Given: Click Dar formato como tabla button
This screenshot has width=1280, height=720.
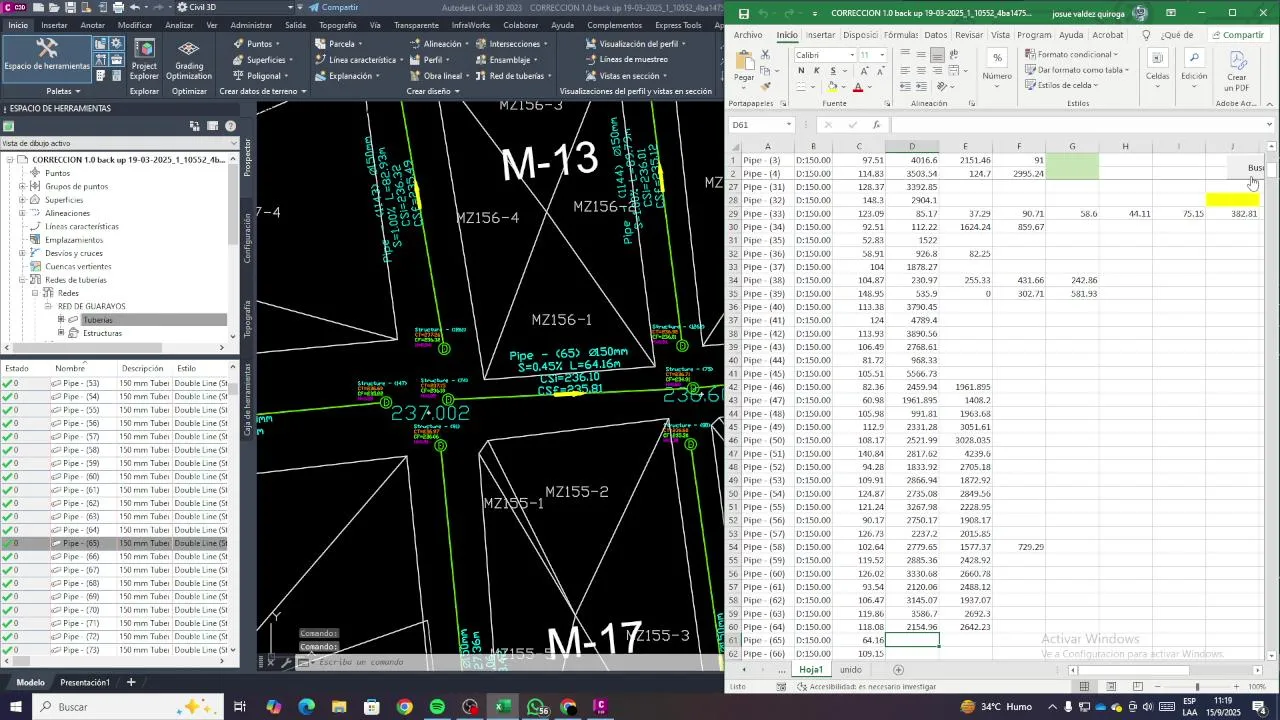Looking at the screenshot, I should click(x=1077, y=70).
